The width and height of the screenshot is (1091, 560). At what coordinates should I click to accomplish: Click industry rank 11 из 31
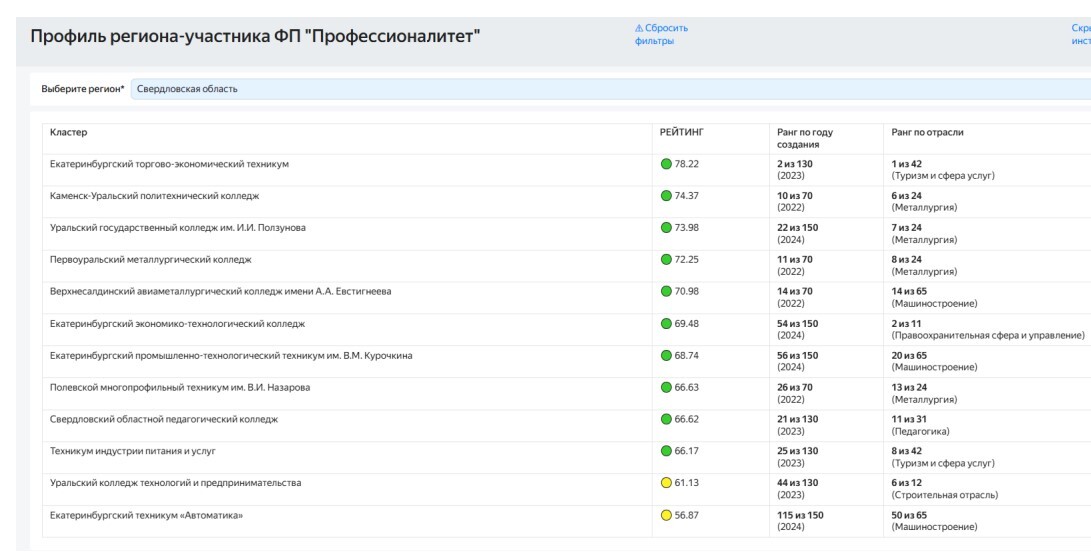909,419
